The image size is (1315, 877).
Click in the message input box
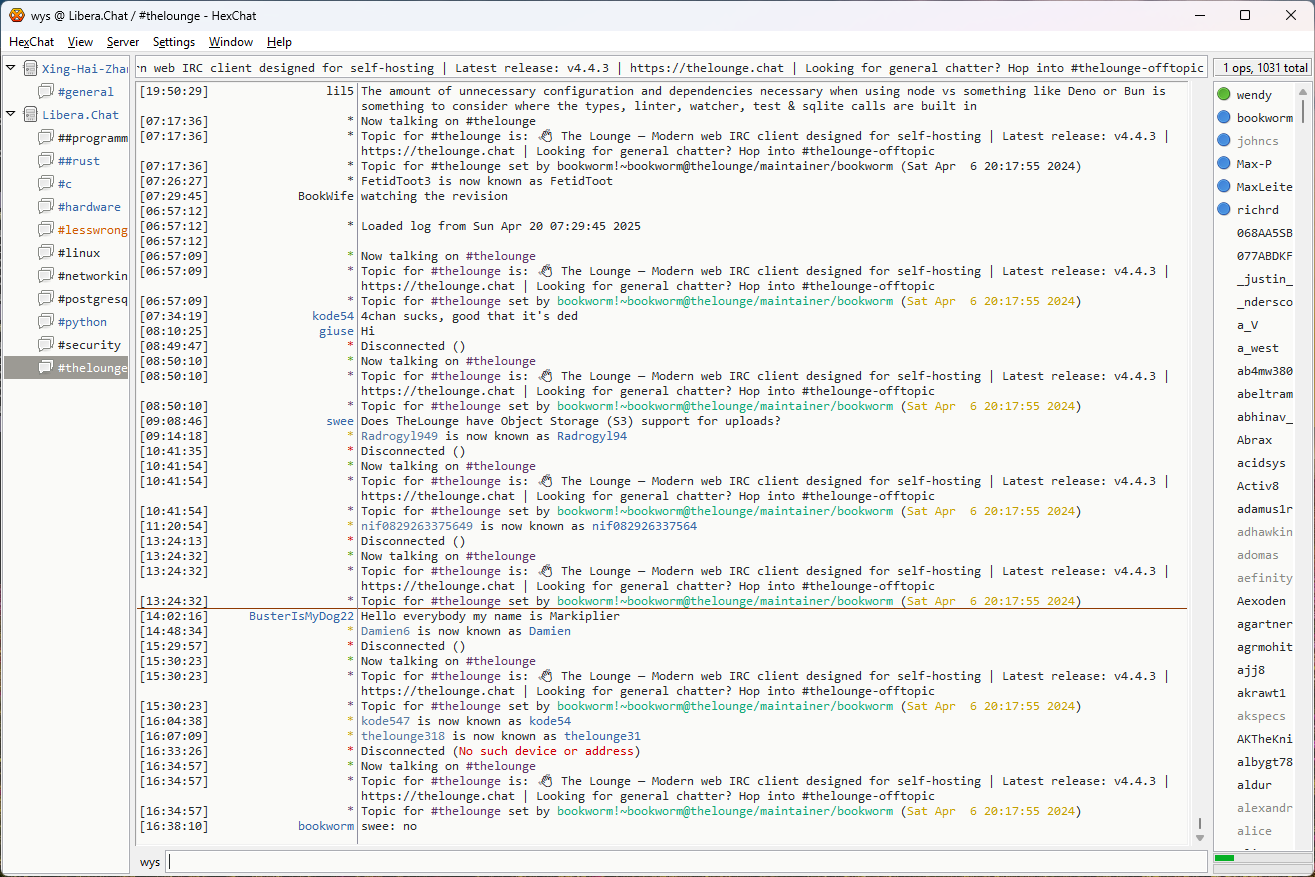(x=685, y=861)
